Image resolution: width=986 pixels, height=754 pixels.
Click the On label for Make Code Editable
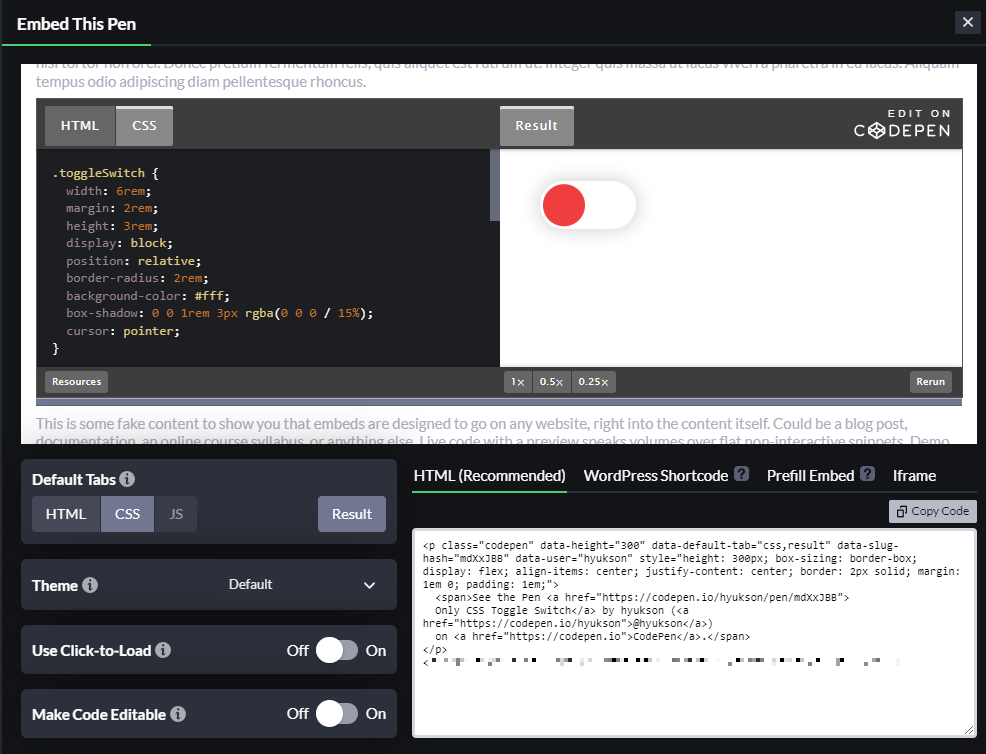point(376,714)
